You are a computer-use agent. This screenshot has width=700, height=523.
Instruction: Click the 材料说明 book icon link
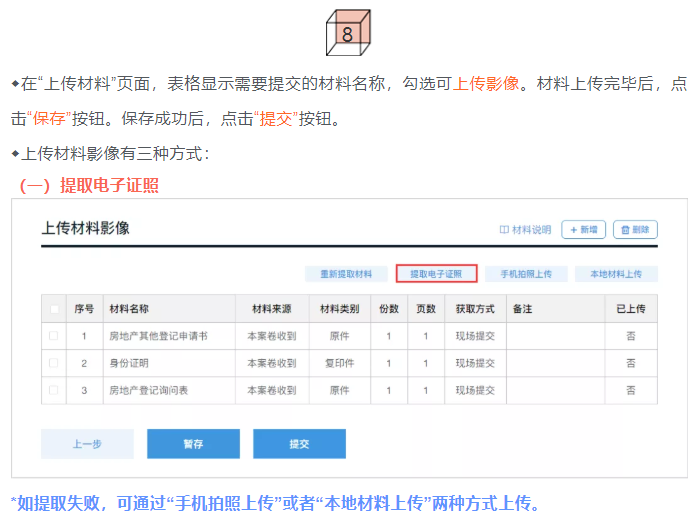coord(525,229)
